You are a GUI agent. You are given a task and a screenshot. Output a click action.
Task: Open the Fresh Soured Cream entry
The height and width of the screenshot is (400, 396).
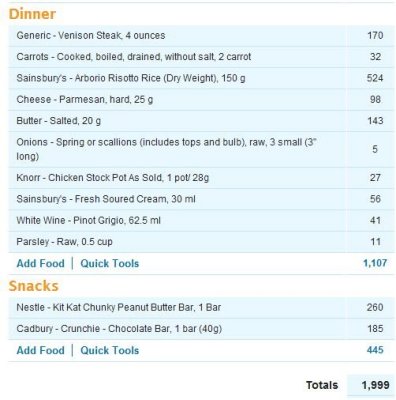coord(106,199)
